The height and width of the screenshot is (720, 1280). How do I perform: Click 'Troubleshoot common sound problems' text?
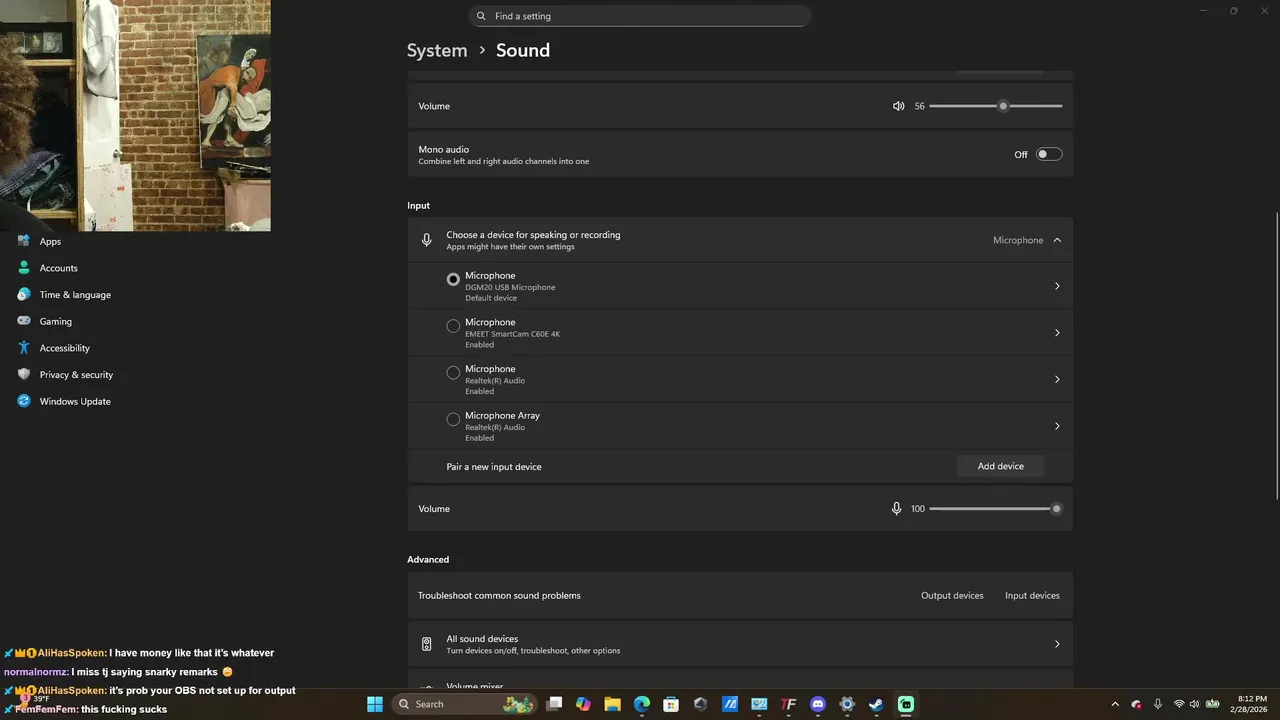click(x=499, y=595)
